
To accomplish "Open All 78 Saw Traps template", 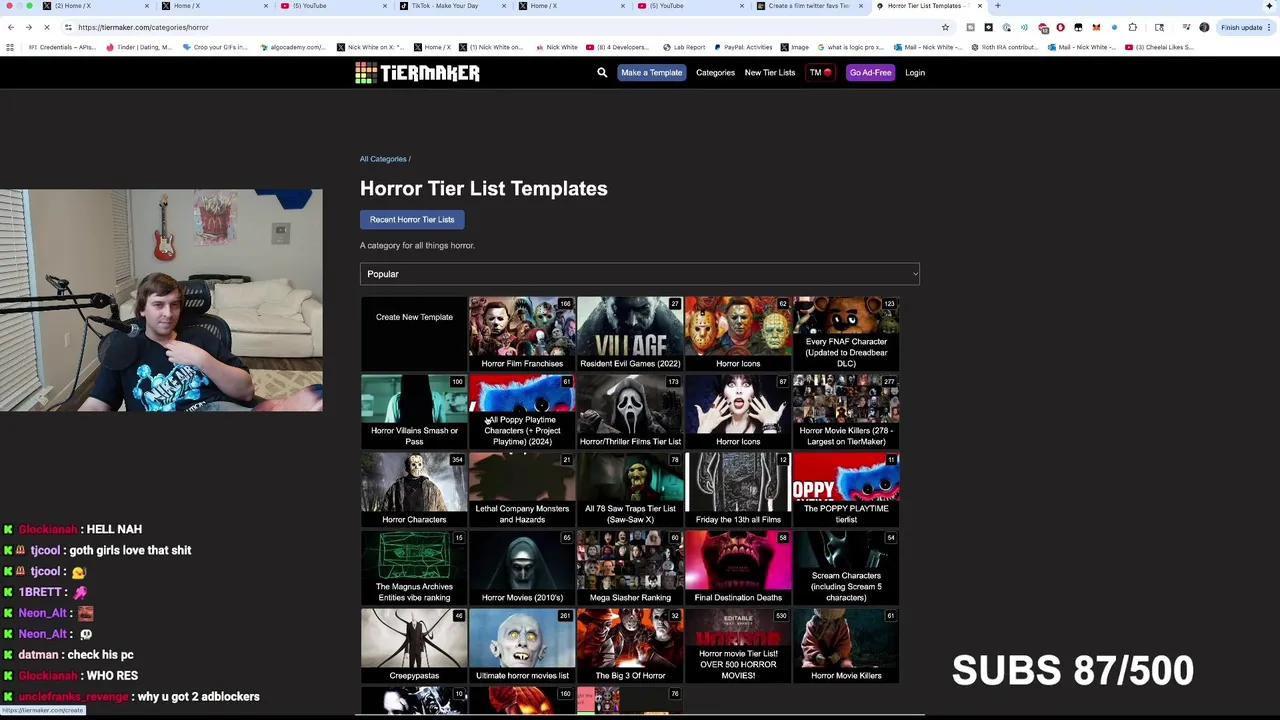I will coord(630,489).
